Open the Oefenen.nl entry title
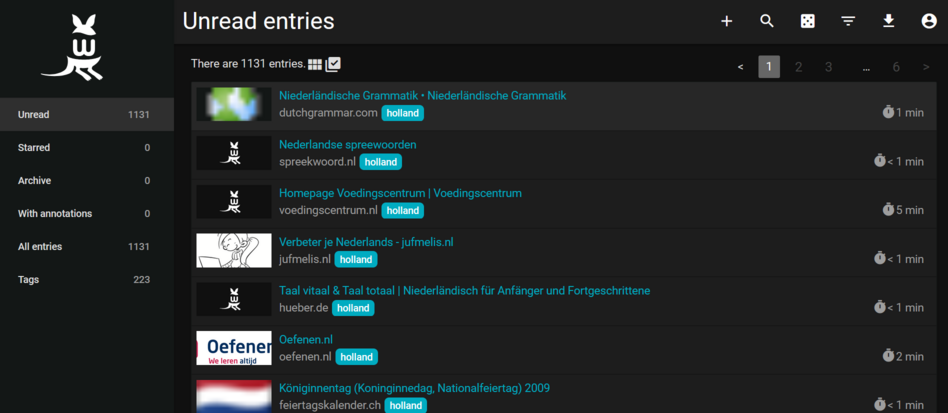948x413 pixels. (x=306, y=339)
